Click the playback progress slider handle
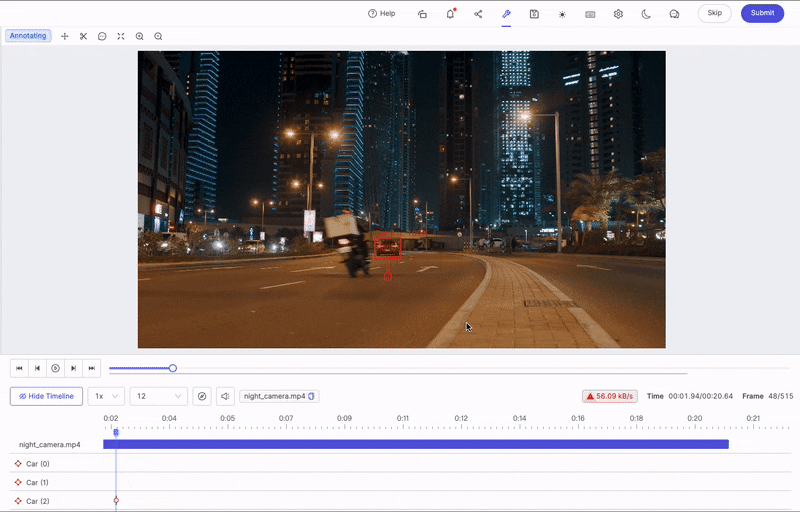Viewport: 800px width, 512px height. [x=173, y=368]
